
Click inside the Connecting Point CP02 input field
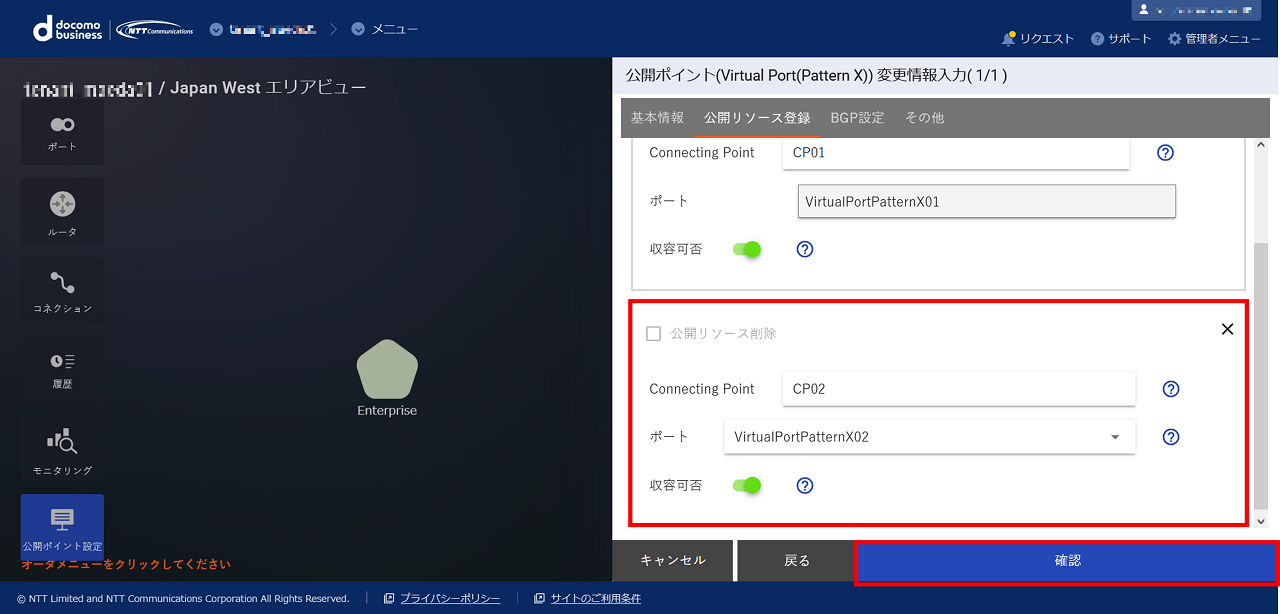tap(958, 389)
